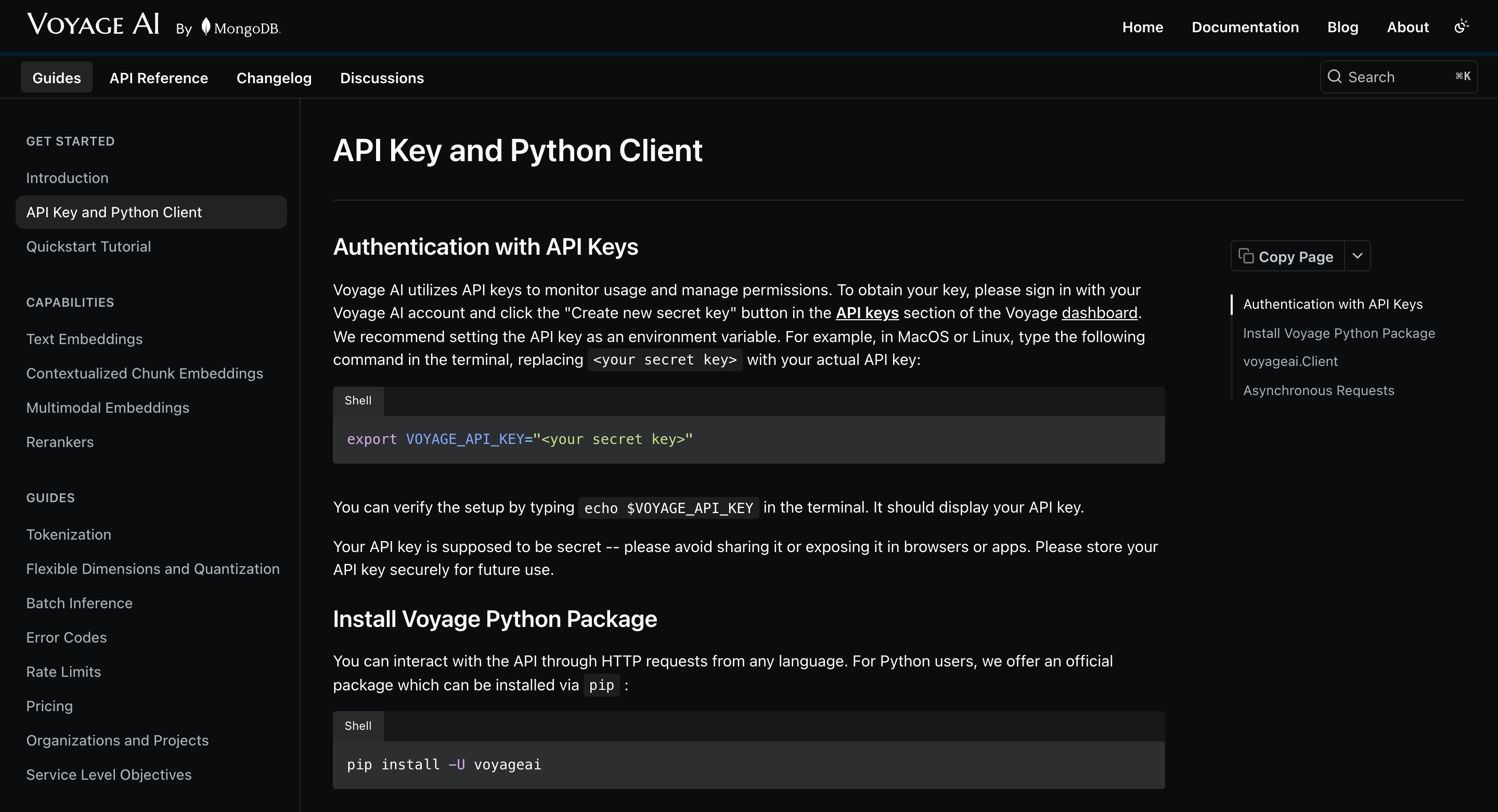Open the About page link
The image size is (1498, 812).
1407,27
